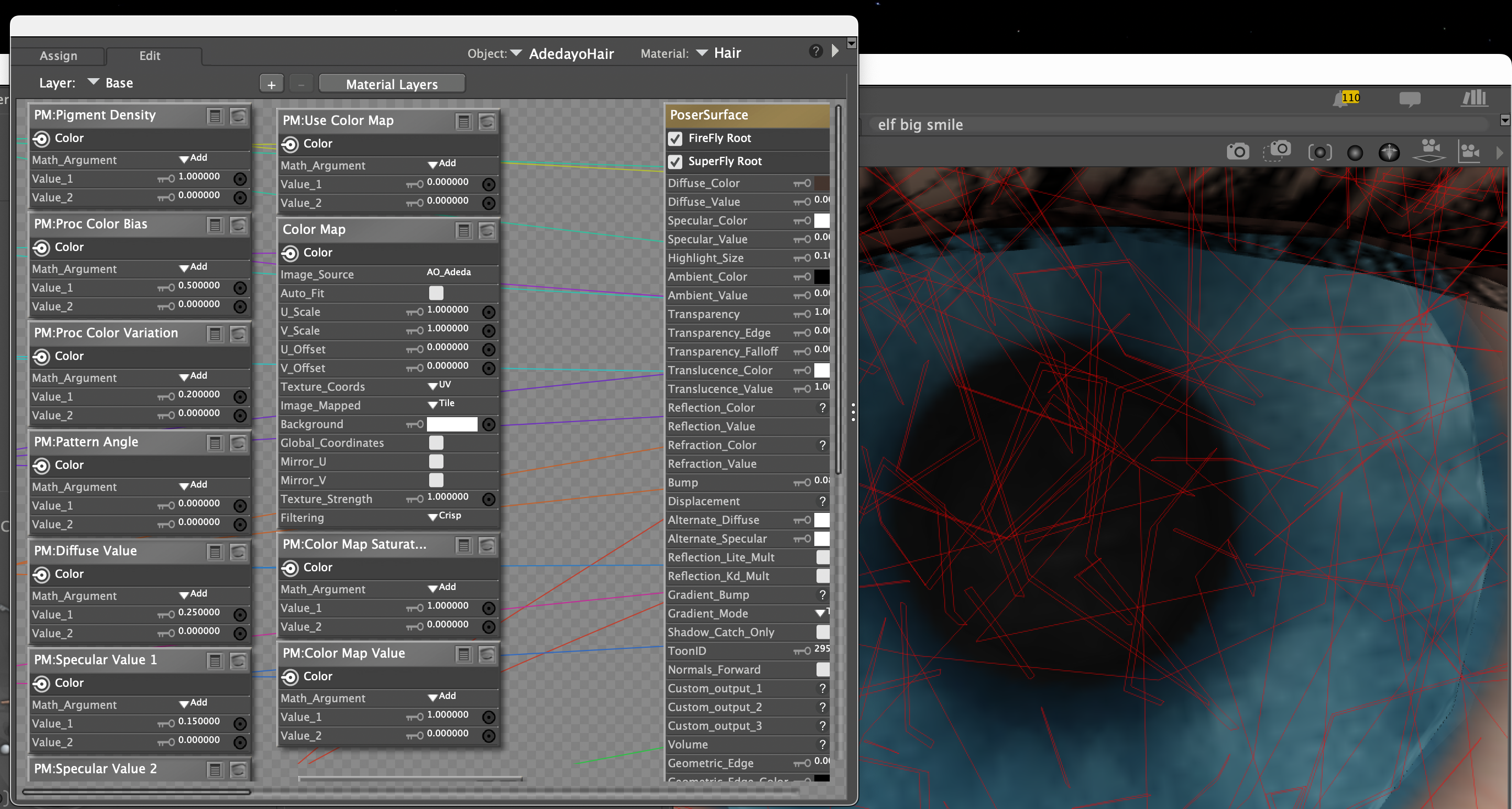Expand the material room side arrow
The image size is (1512, 809).
pyautogui.click(x=835, y=51)
